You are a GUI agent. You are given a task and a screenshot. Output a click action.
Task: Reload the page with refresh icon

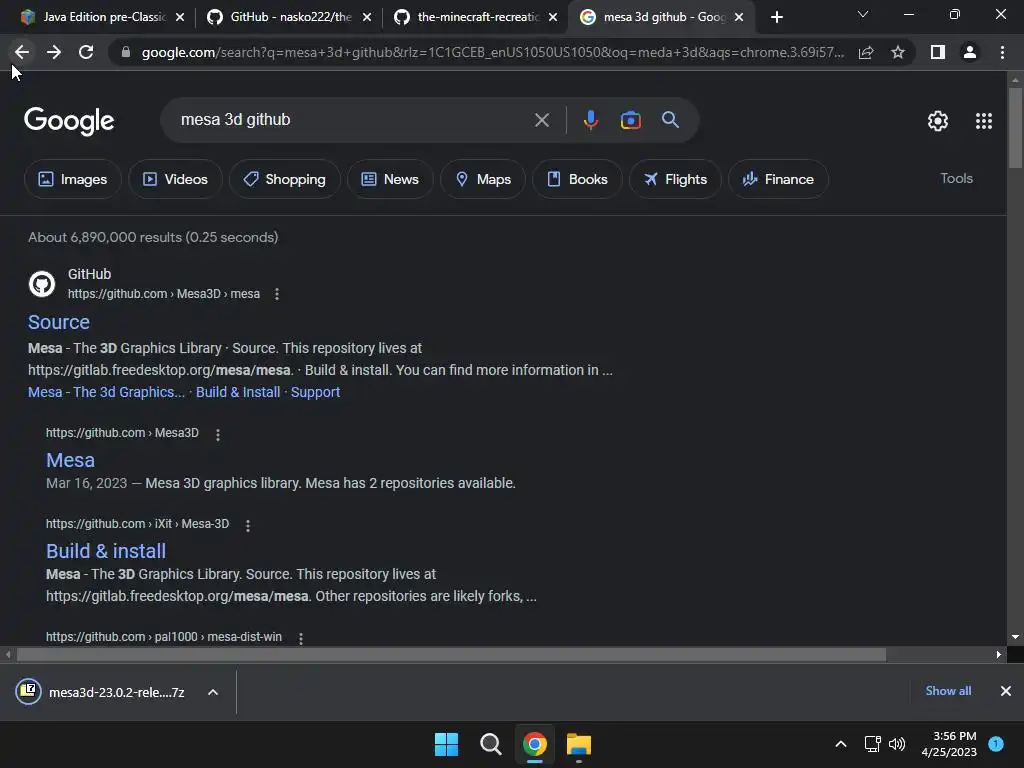86,52
